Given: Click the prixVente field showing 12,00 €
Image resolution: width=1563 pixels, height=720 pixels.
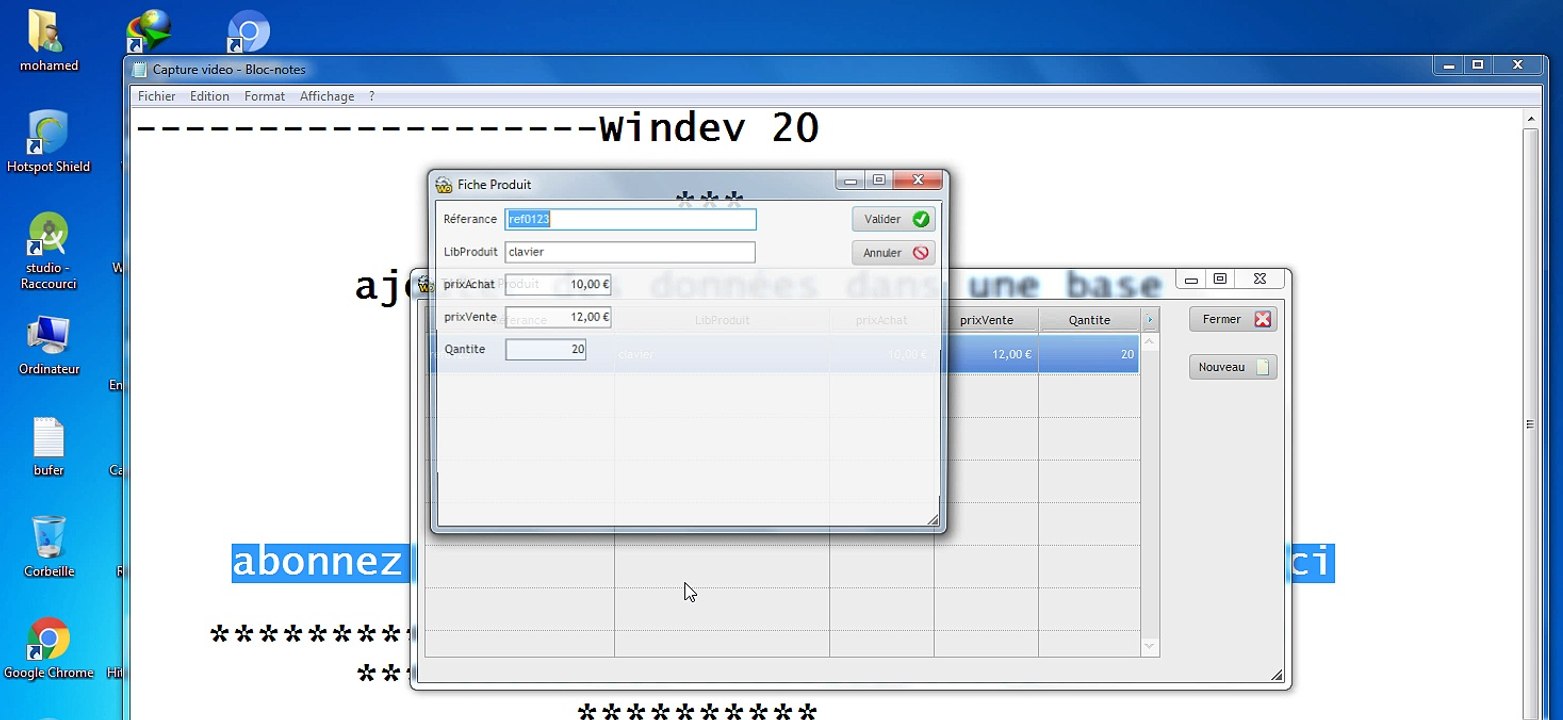Looking at the screenshot, I should point(558,317).
